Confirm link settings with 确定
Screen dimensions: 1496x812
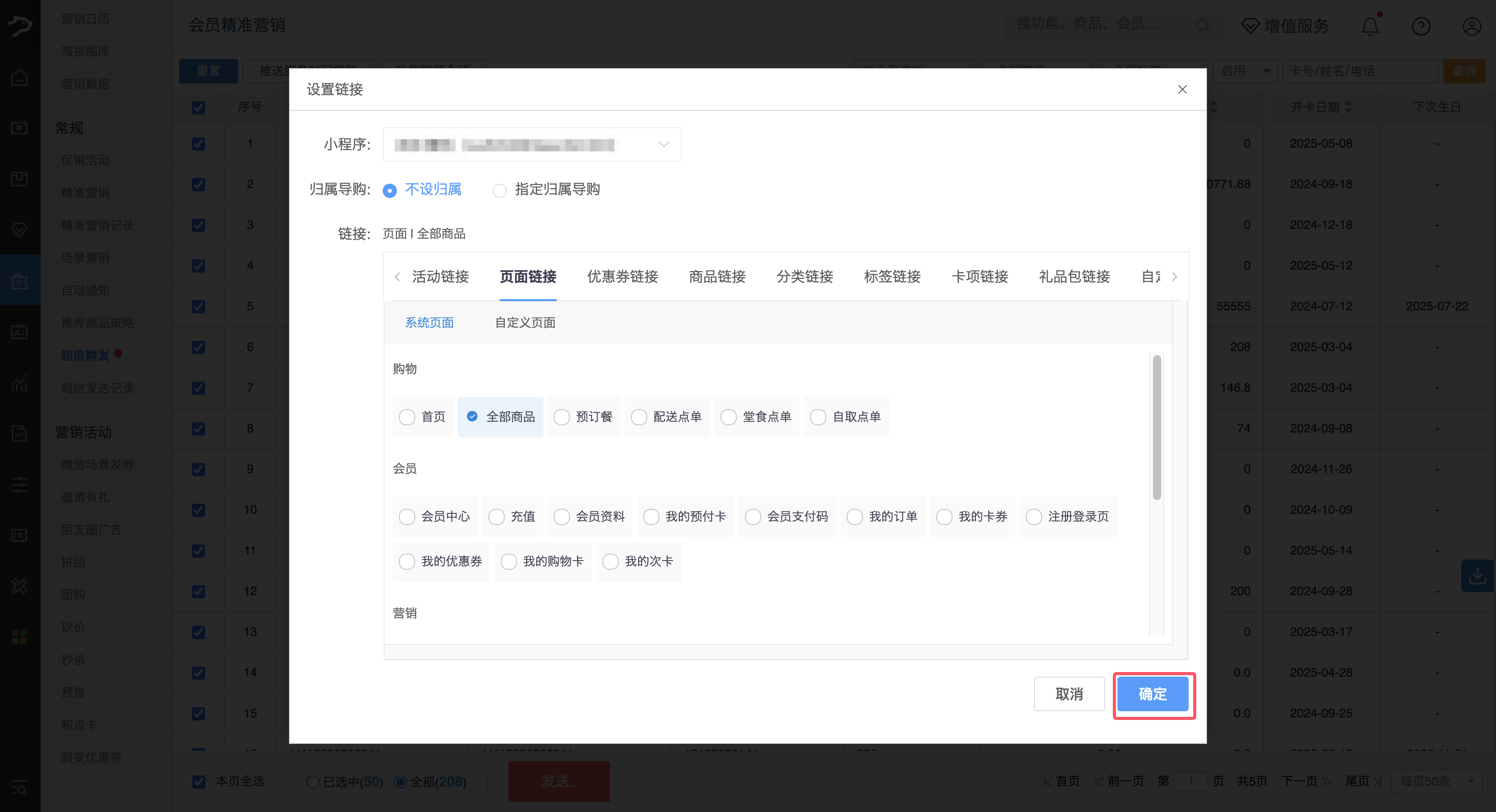tap(1152, 694)
